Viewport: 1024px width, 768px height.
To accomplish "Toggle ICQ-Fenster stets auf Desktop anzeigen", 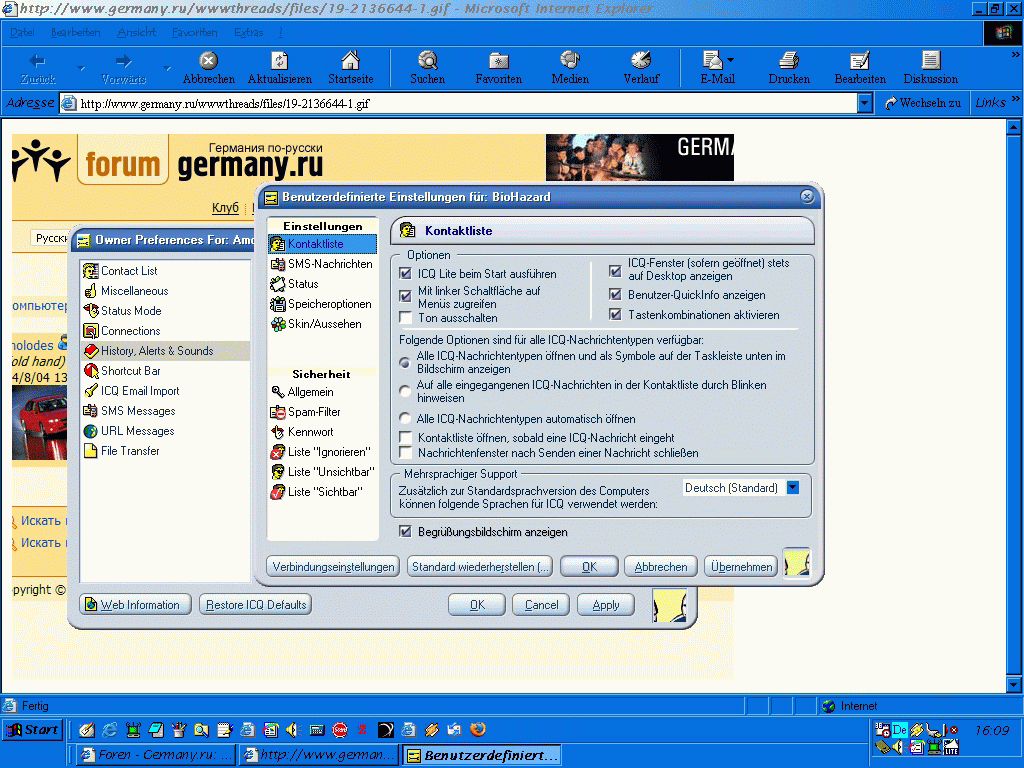I will (x=615, y=270).
